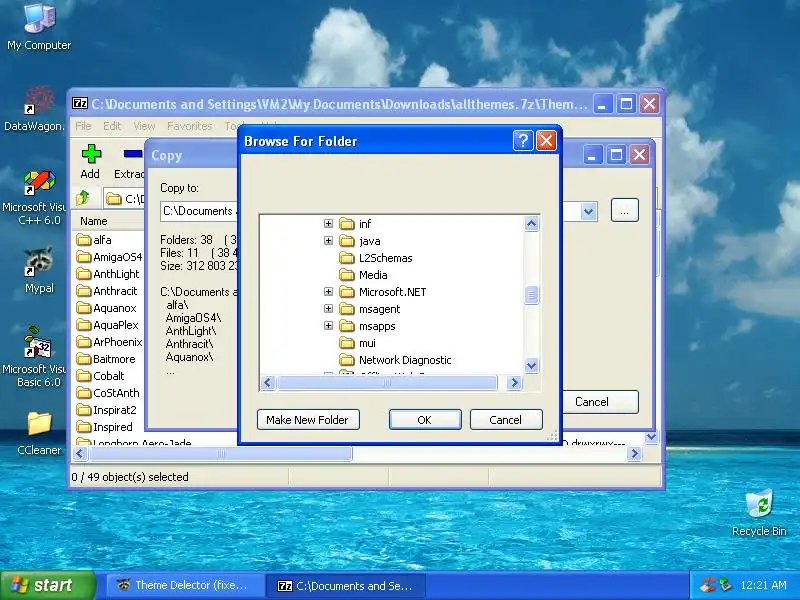Open Microsoft Visual C++ 6.0 shortcut
800x600 pixels.
pyautogui.click(x=35, y=198)
